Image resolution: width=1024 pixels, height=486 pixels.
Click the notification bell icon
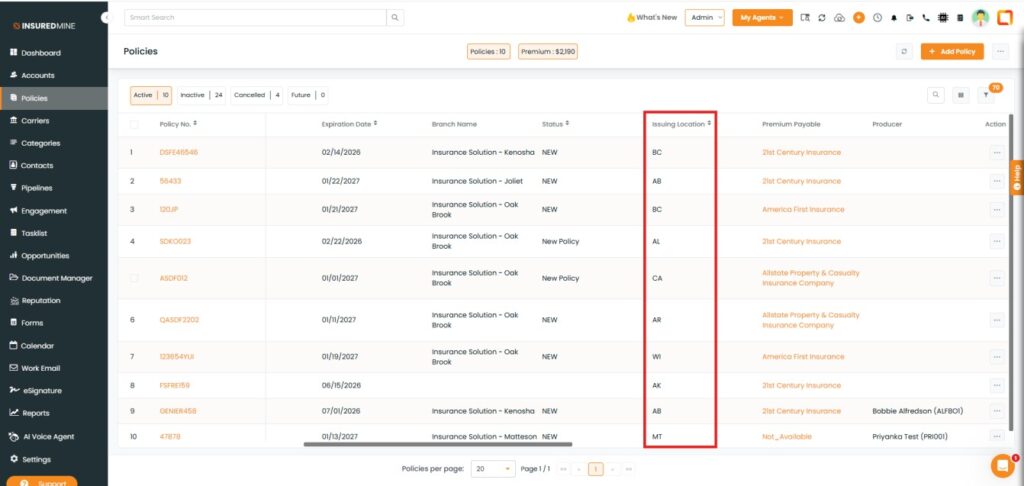(x=894, y=18)
